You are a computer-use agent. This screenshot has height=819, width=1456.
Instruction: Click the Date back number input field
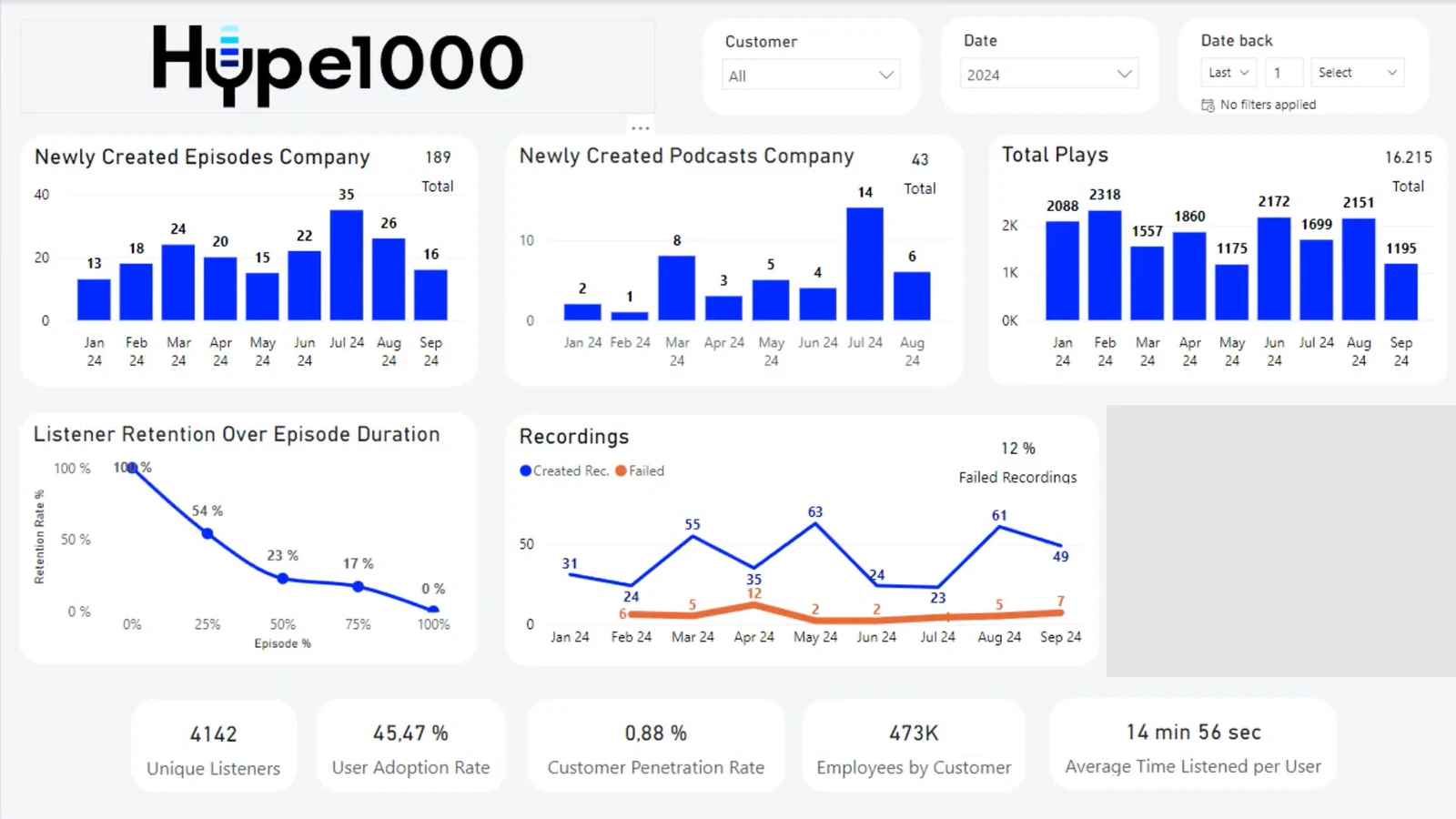(x=1283, y=72)
